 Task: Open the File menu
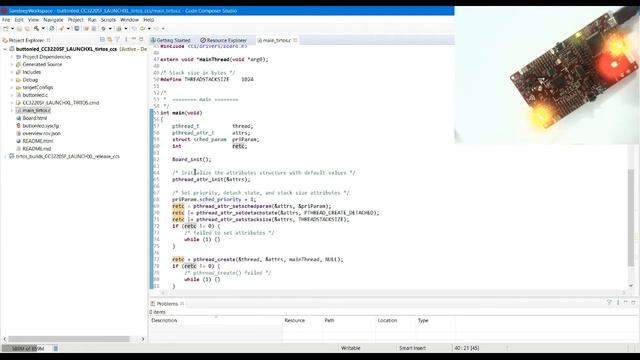(x=6, y=20)
